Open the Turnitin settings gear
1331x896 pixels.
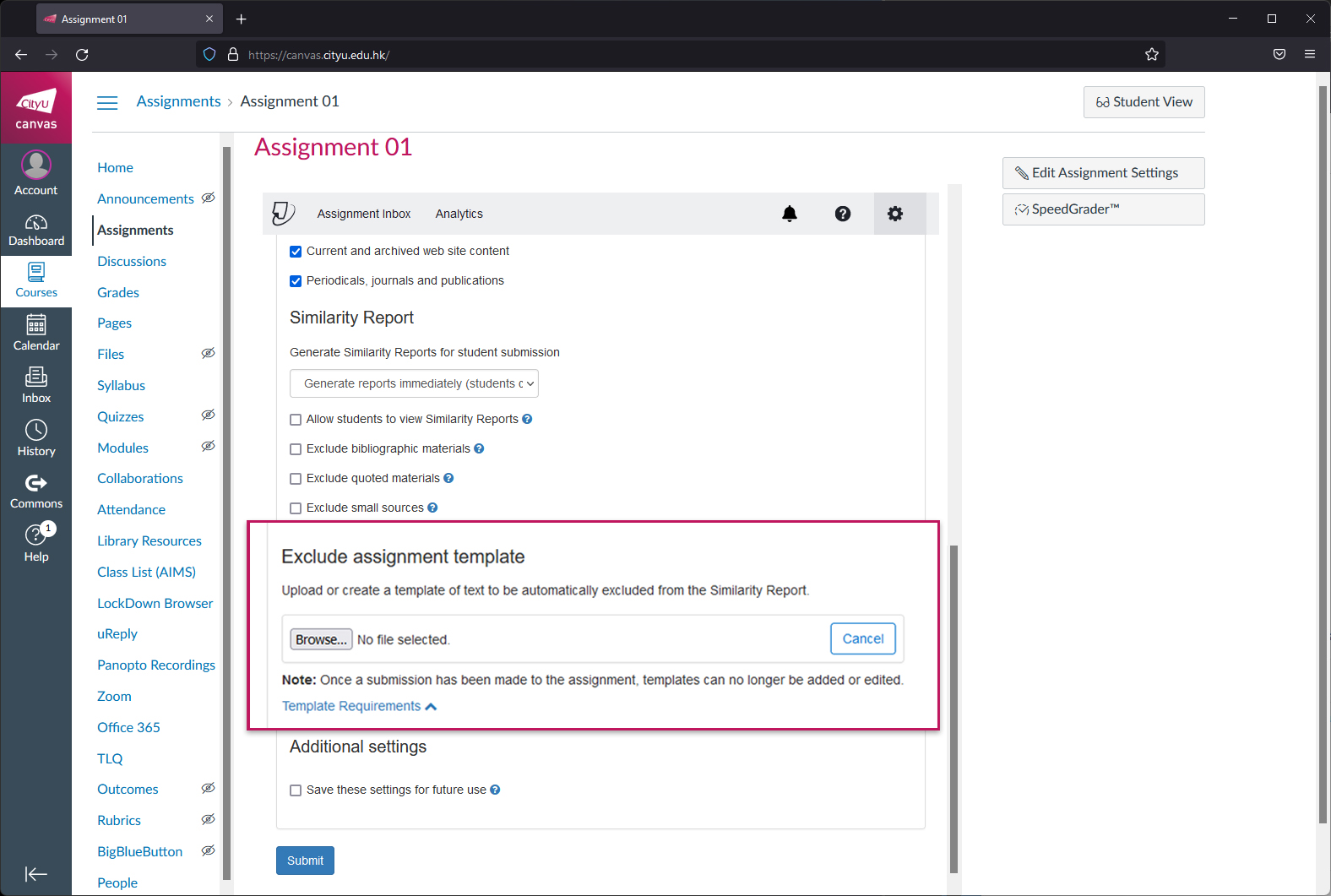tap(894, 214)
